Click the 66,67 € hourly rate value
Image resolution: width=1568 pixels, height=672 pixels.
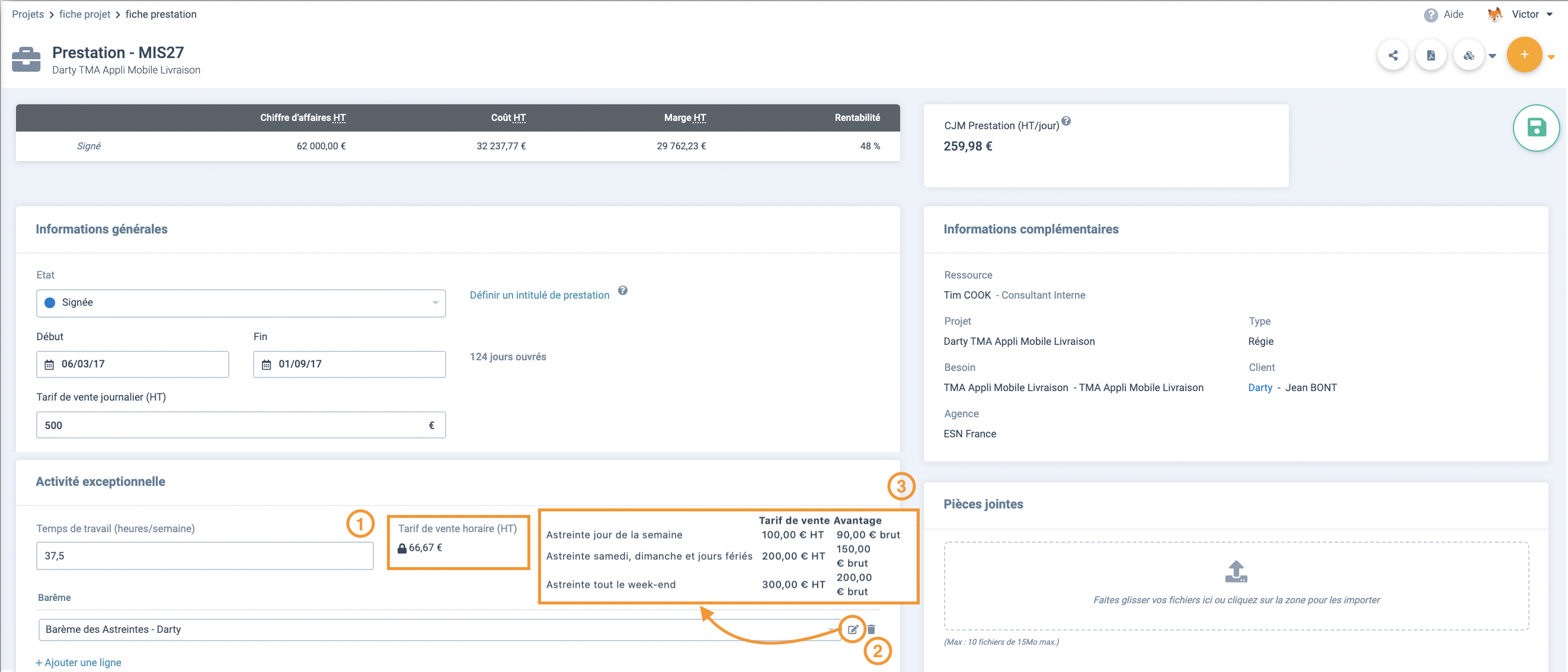(425, 548)
